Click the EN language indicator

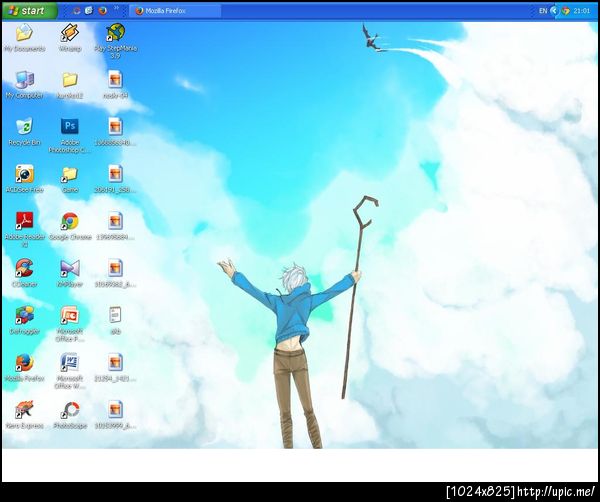tap(543, 11)
